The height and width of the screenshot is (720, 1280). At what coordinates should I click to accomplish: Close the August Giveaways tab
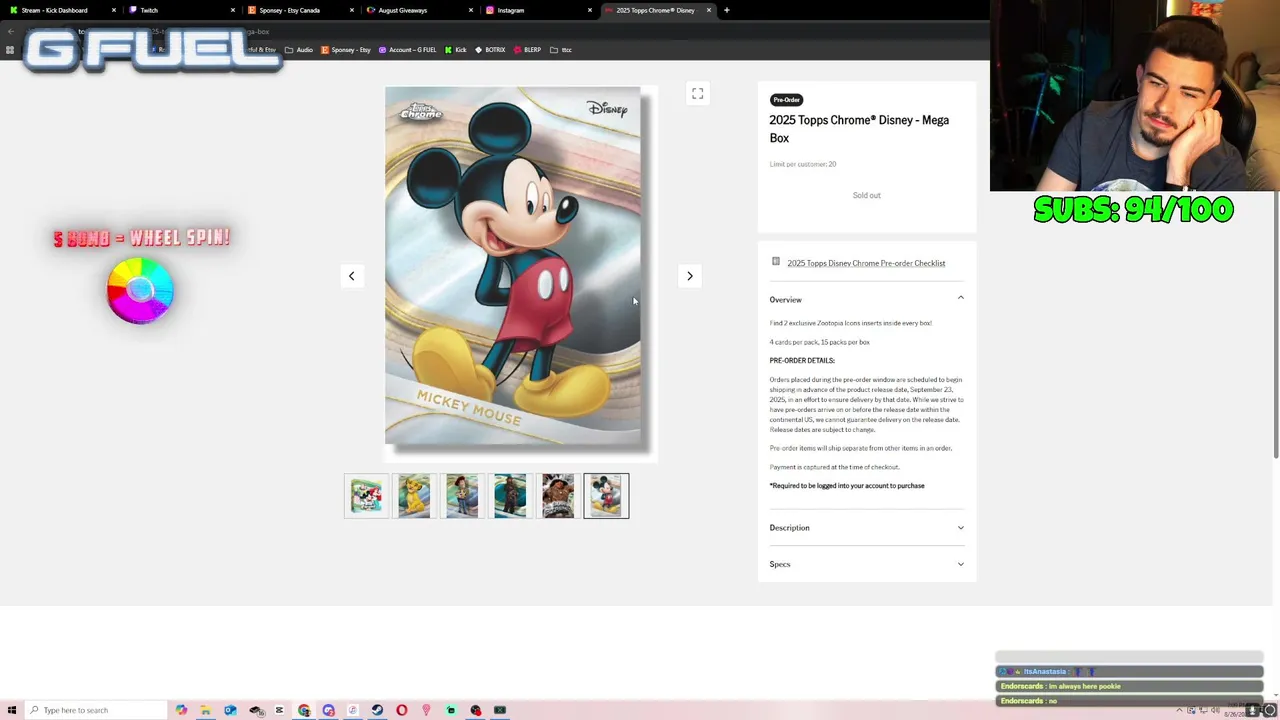471,10
